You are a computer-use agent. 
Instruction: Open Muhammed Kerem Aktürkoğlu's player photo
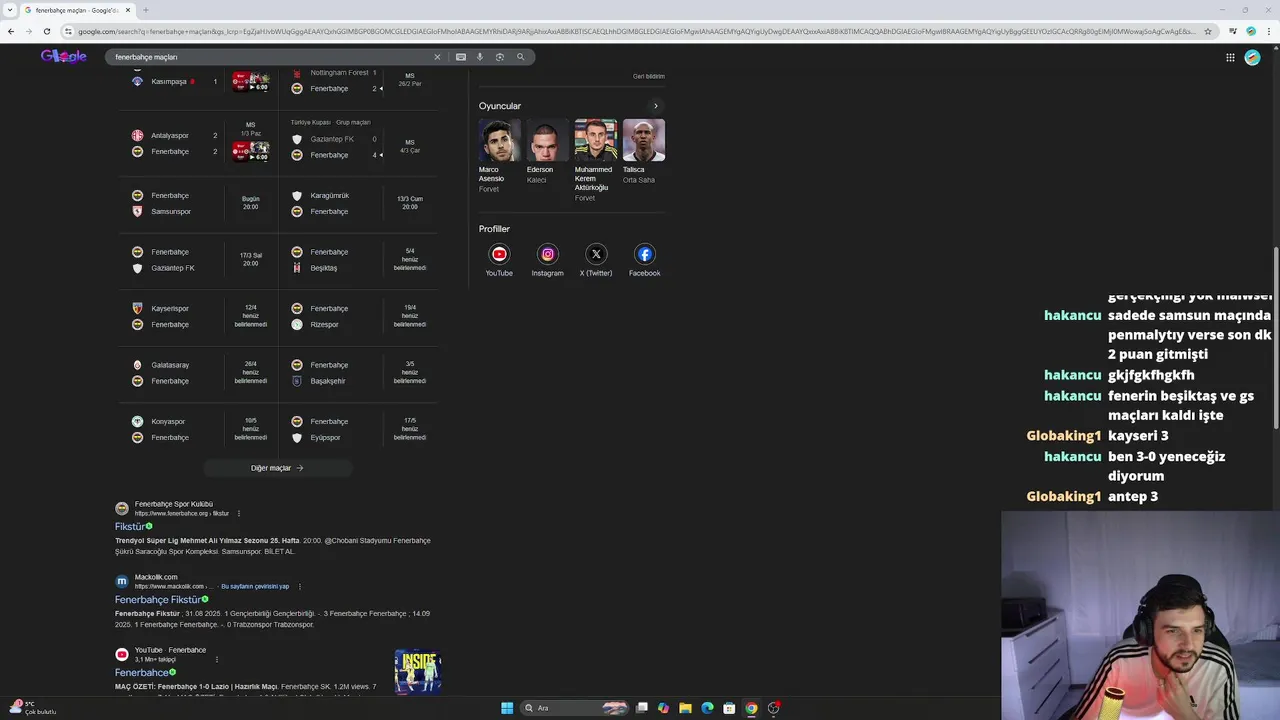(595, 140)
